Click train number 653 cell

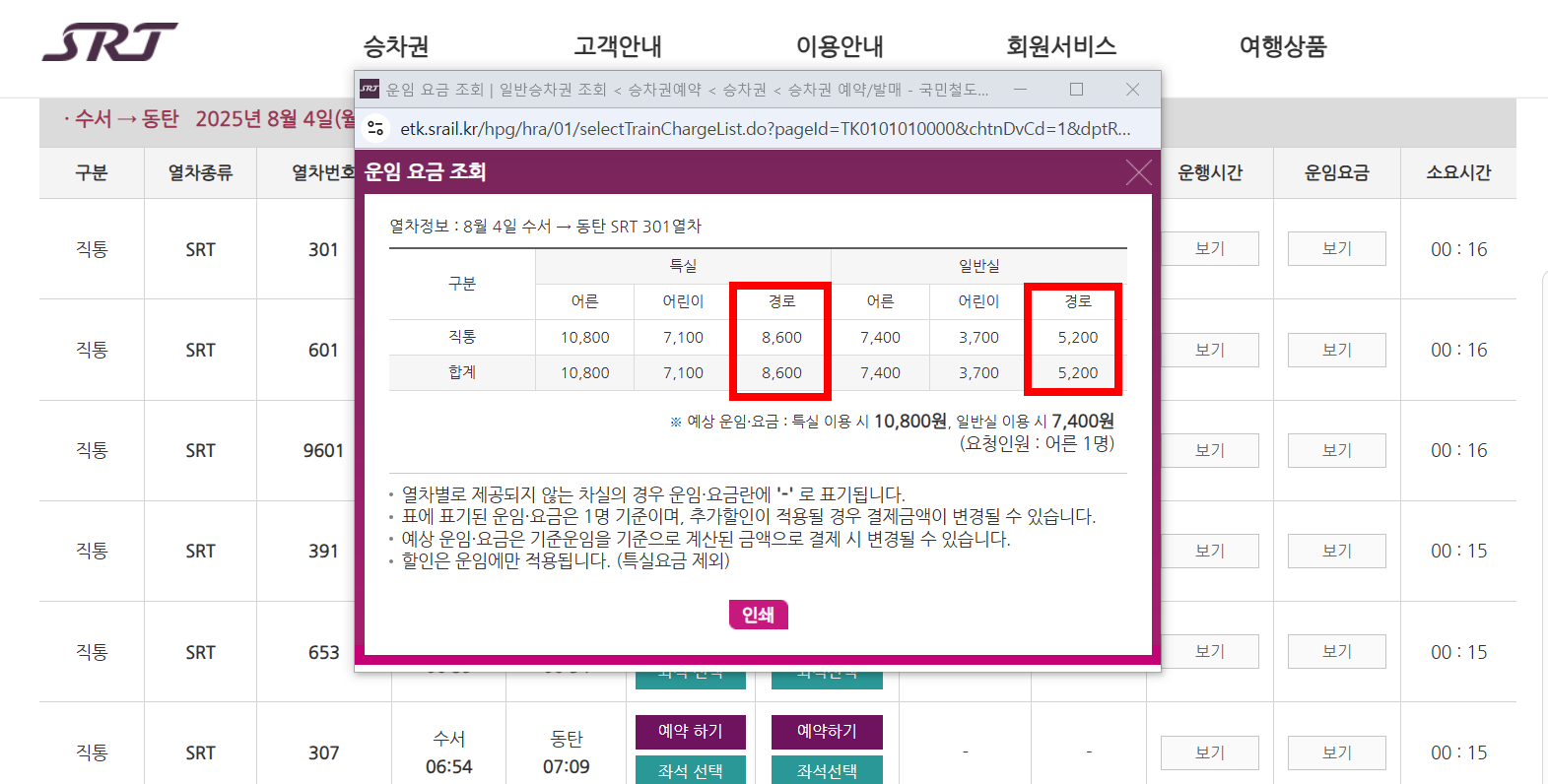[x=323, y=652]
